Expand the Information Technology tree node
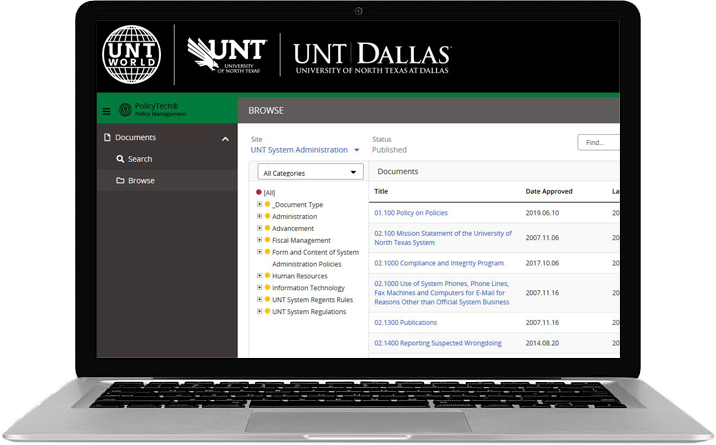Screen dimensions: 716x445 (259, 287)
